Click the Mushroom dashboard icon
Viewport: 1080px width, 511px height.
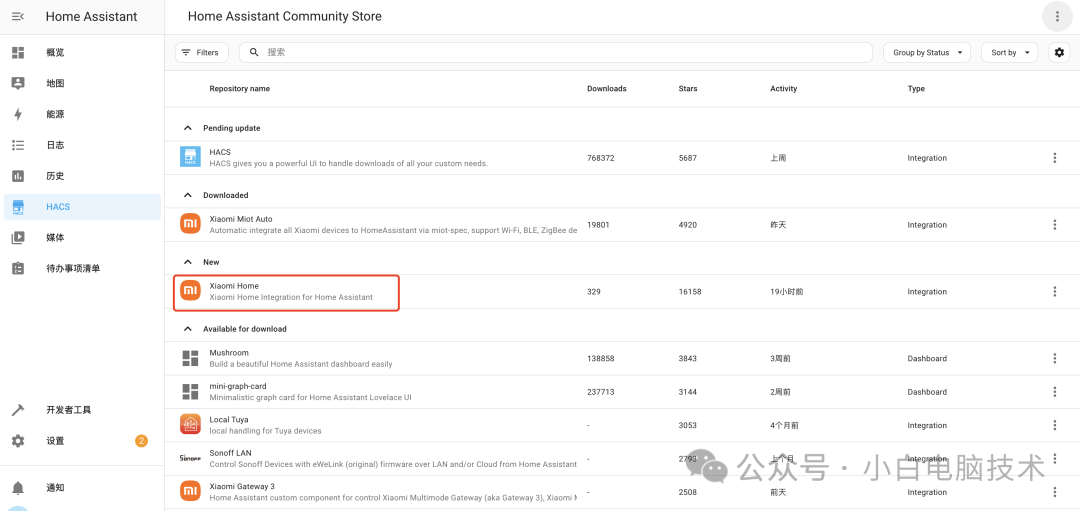[190, 358]
